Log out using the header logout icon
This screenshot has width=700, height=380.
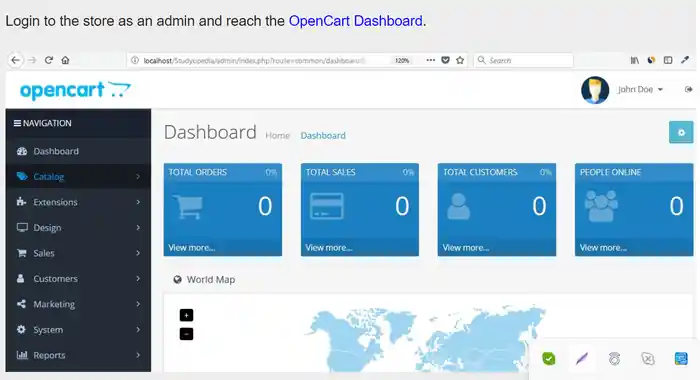pos(688,89)
